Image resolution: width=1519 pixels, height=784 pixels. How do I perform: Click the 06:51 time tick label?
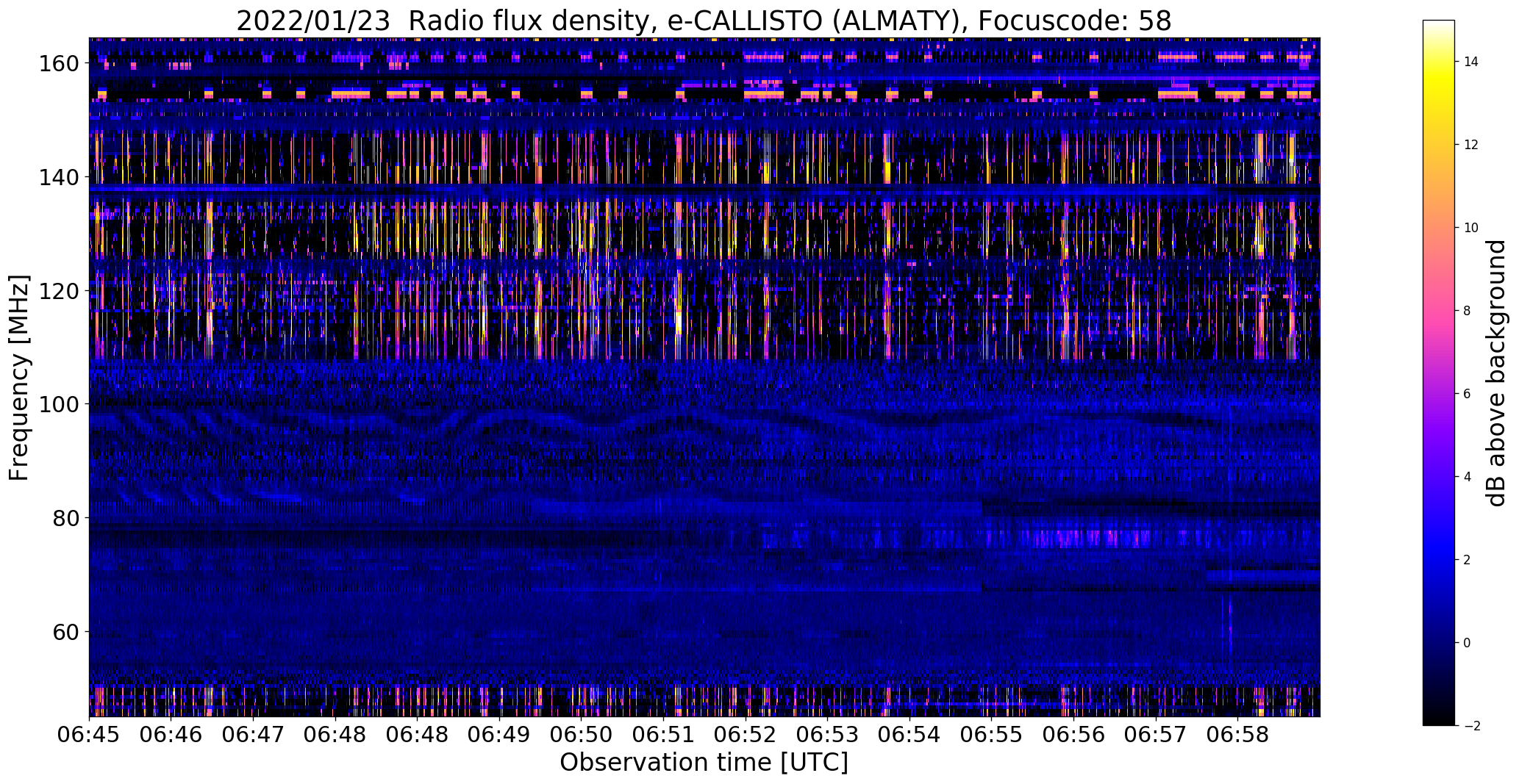point(664,735)
